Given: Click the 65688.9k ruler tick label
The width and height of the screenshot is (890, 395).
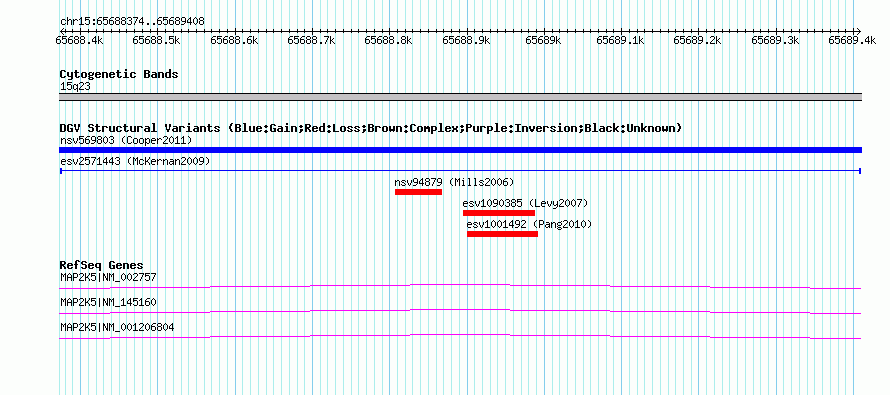Looking at the screenshot, I should coord(466,40).
